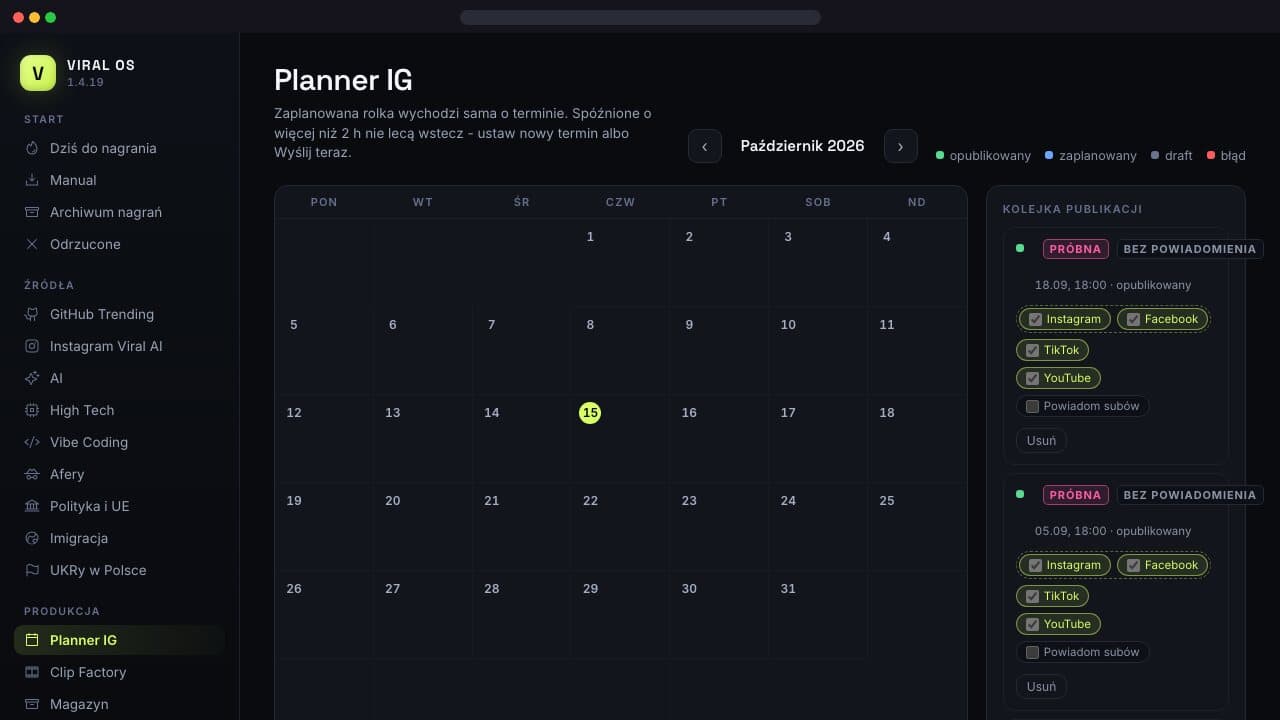The height and width of the screenshot is (720, 1280).
Task: Select the AI sparkle icon
Action: coord(31,378)
